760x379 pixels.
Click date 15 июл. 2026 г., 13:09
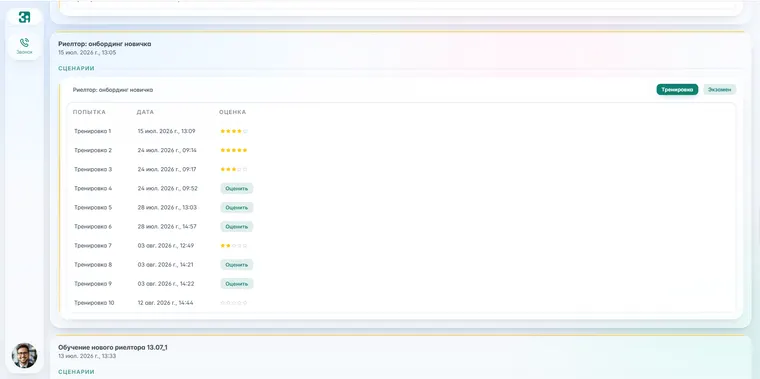pyautogui.click(x=166, y=131)
